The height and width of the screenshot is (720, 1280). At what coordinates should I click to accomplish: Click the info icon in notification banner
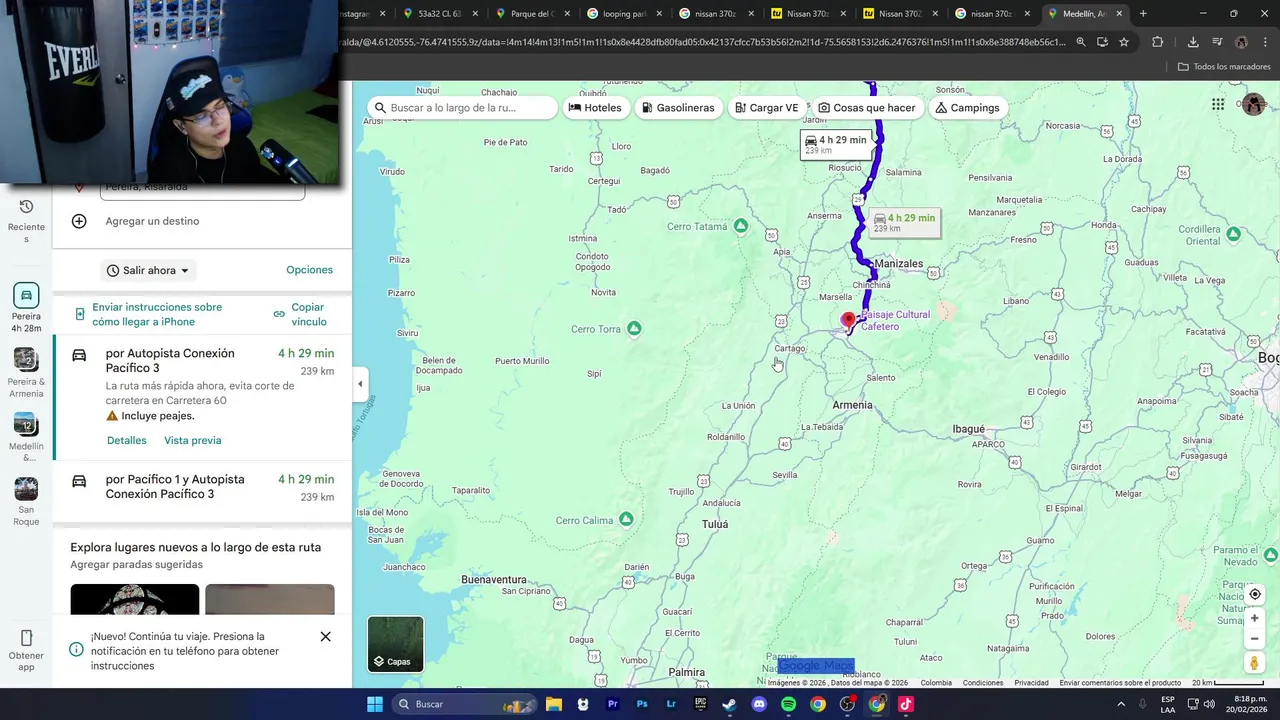pyautogui.click(x=76, y=650)
